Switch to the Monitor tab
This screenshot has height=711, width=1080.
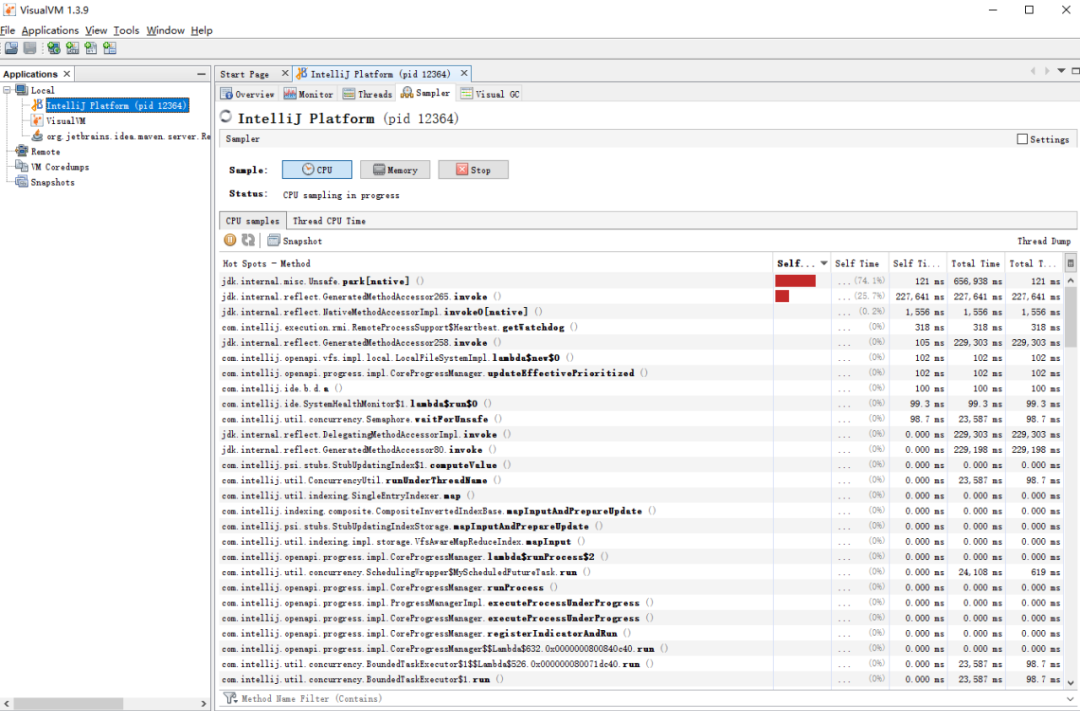[x=309, y=94]
